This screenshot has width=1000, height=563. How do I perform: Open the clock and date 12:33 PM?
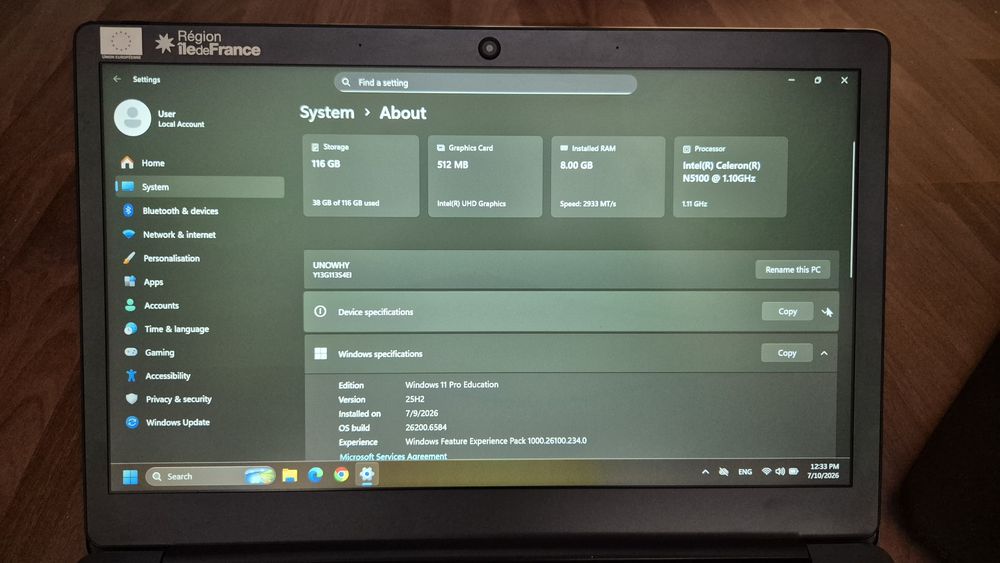tap(823, 471)
